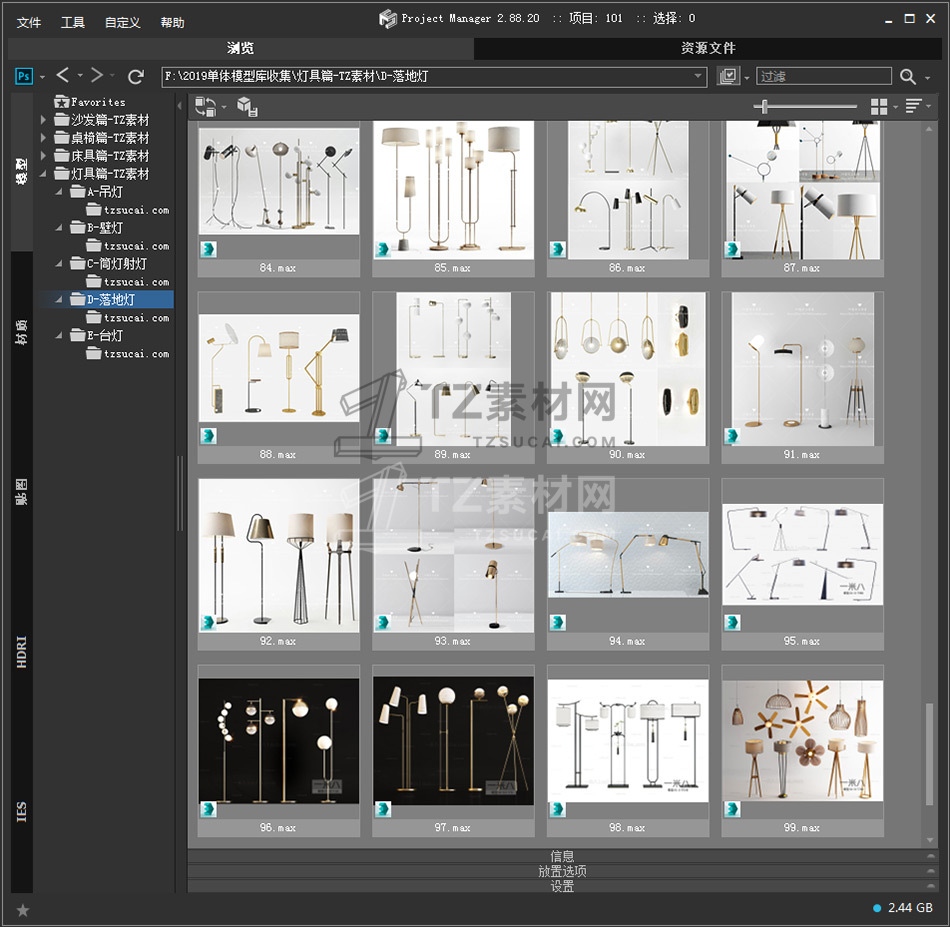The image size is (950, 927).
Task: Click the Photoshop (Ps) icon in toolbar
Action: (x=24, y=76)
